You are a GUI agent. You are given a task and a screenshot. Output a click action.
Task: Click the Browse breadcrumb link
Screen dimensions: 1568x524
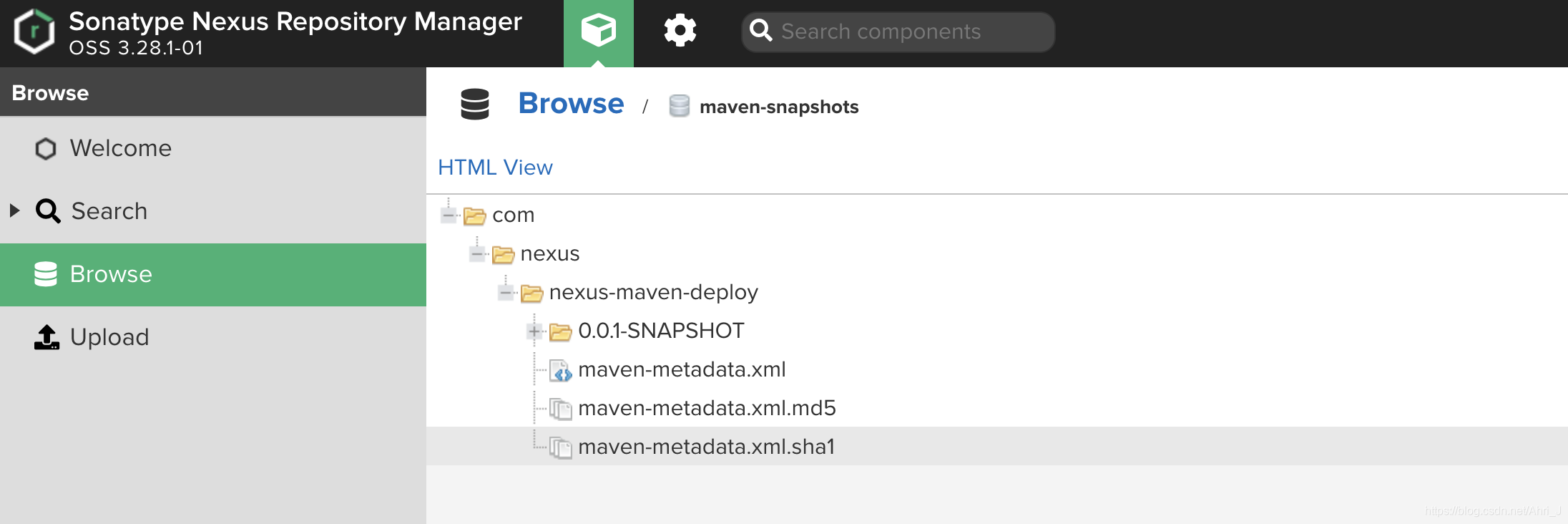click(x=571, y=104)
